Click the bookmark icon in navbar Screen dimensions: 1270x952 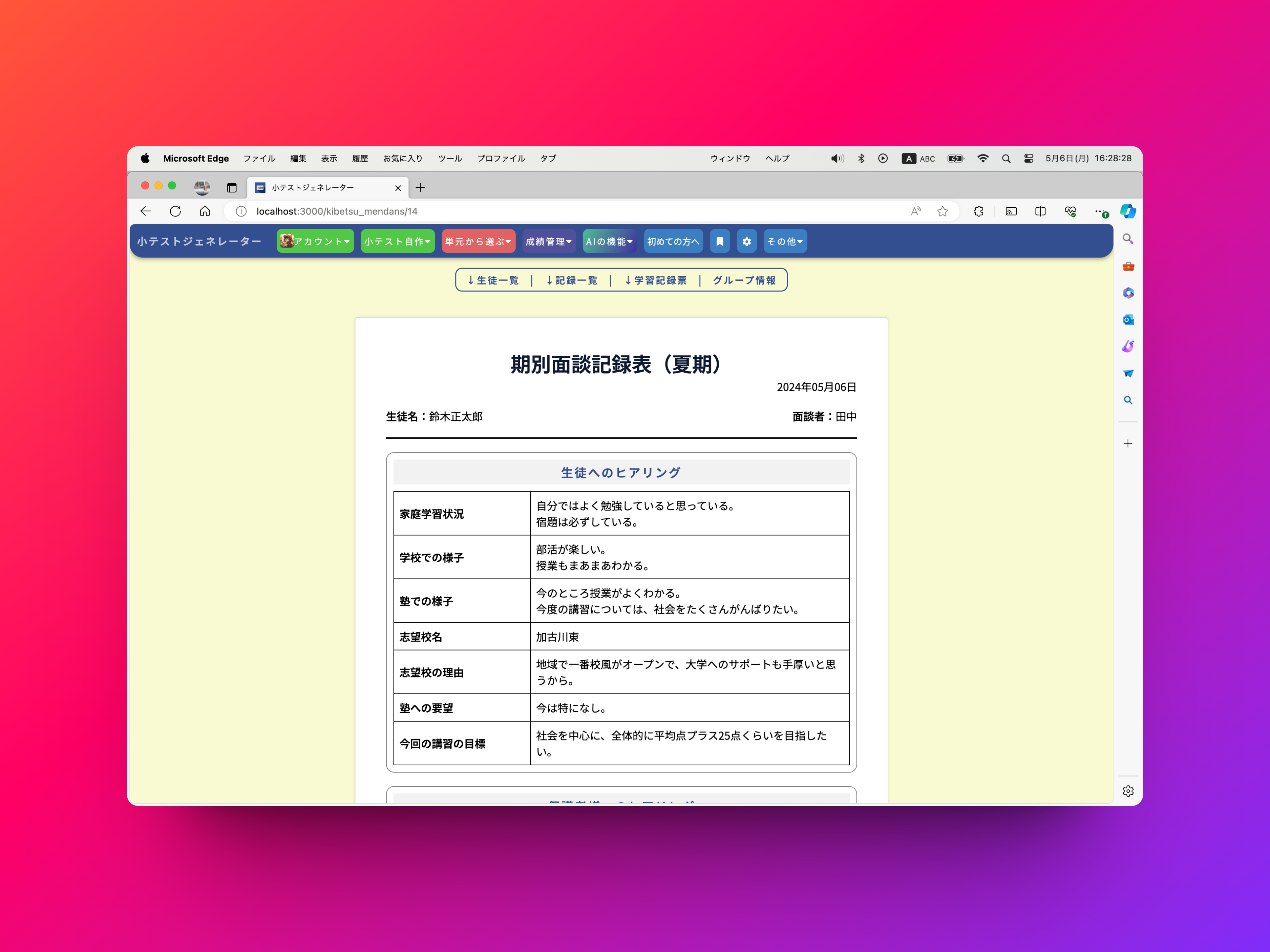[x=719, y=242]
